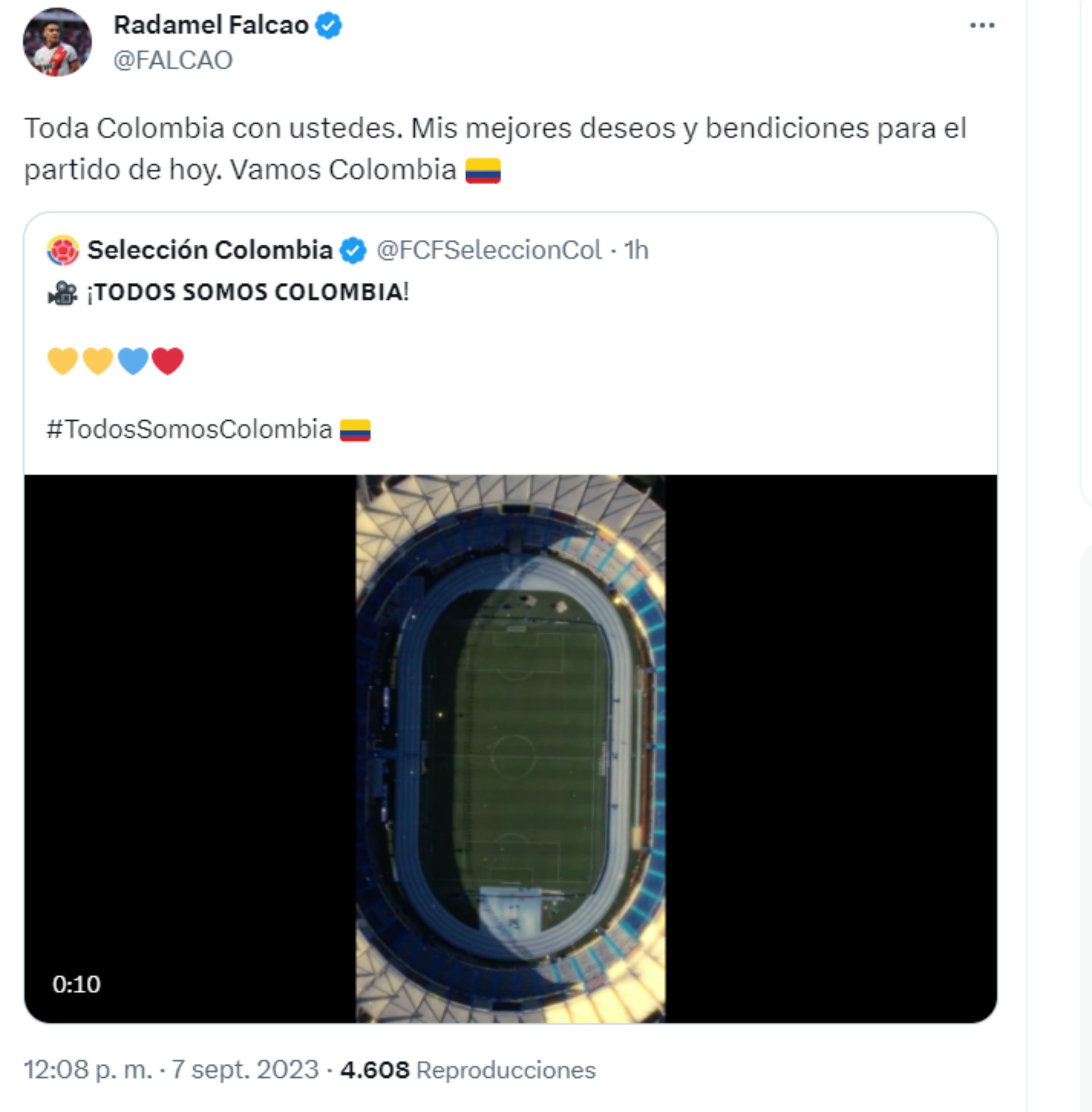
Task: Click the quoted tweet's 1h timestamp
Action: (636, 250)
